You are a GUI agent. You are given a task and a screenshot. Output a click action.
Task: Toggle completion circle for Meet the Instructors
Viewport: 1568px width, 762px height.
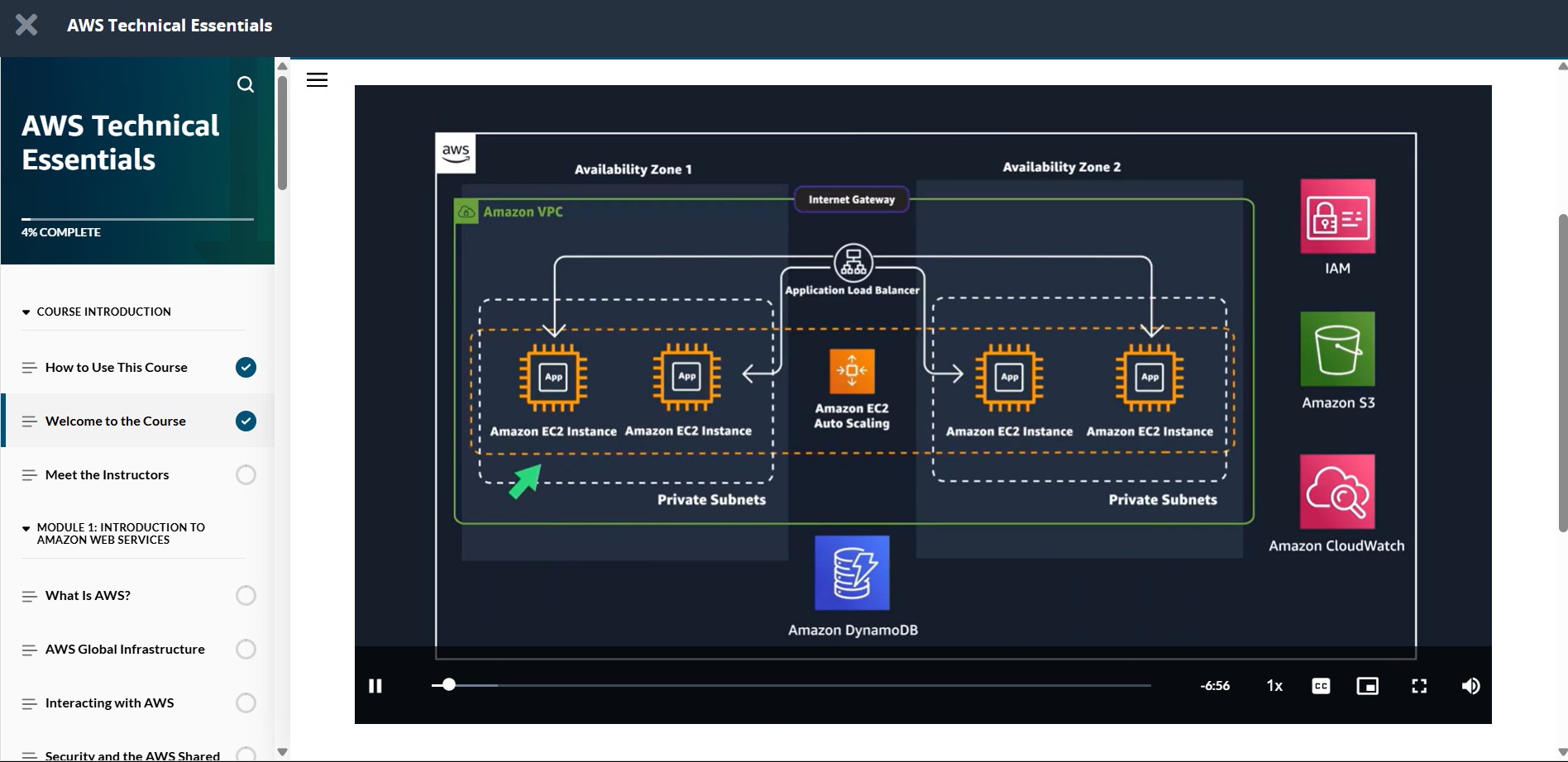pos(246,474)
